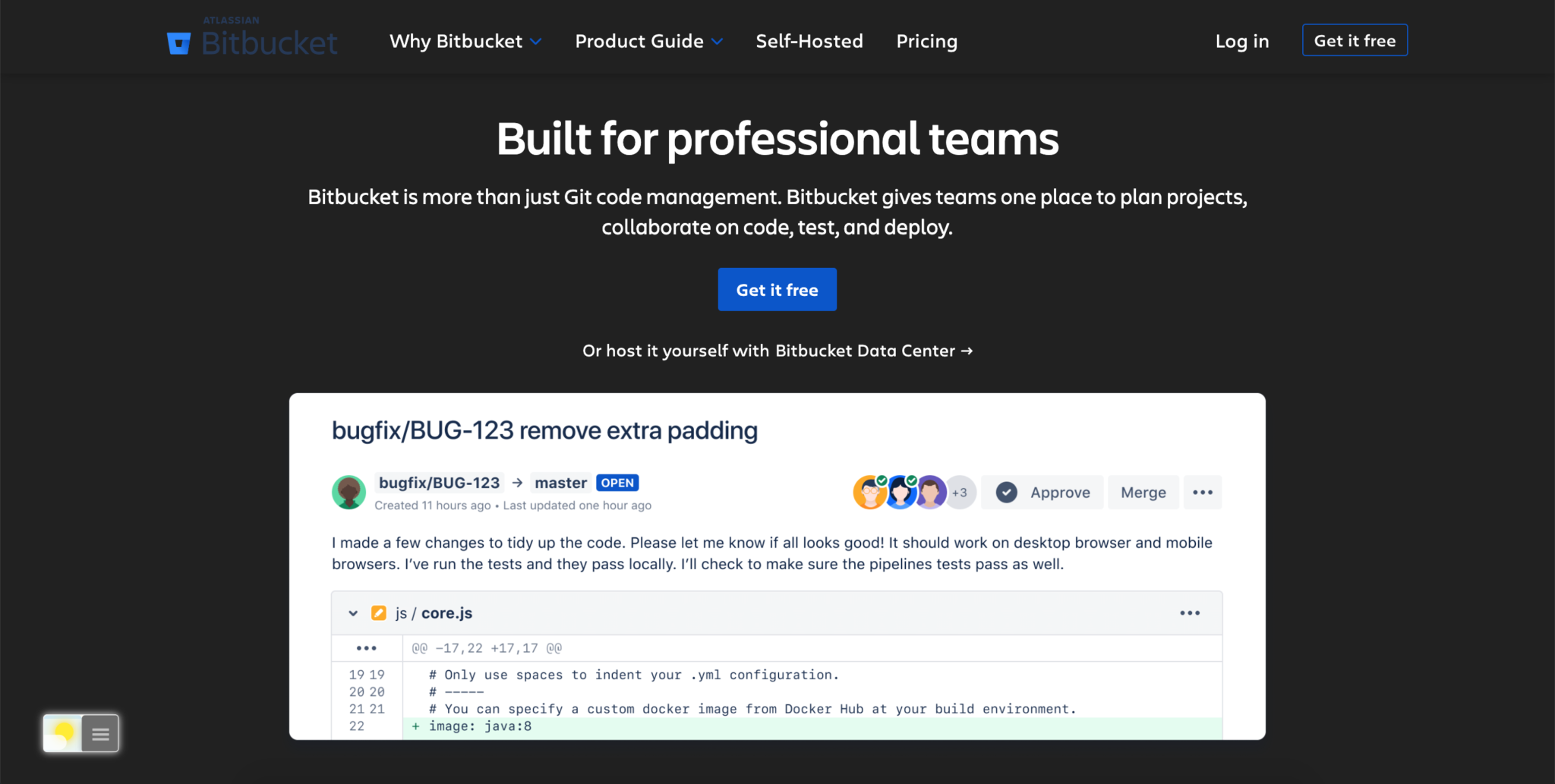This screenshot has height=784, width=1555.
Task: Click the Approve checkmark circle icon
Action: [x=1006, y=493]
